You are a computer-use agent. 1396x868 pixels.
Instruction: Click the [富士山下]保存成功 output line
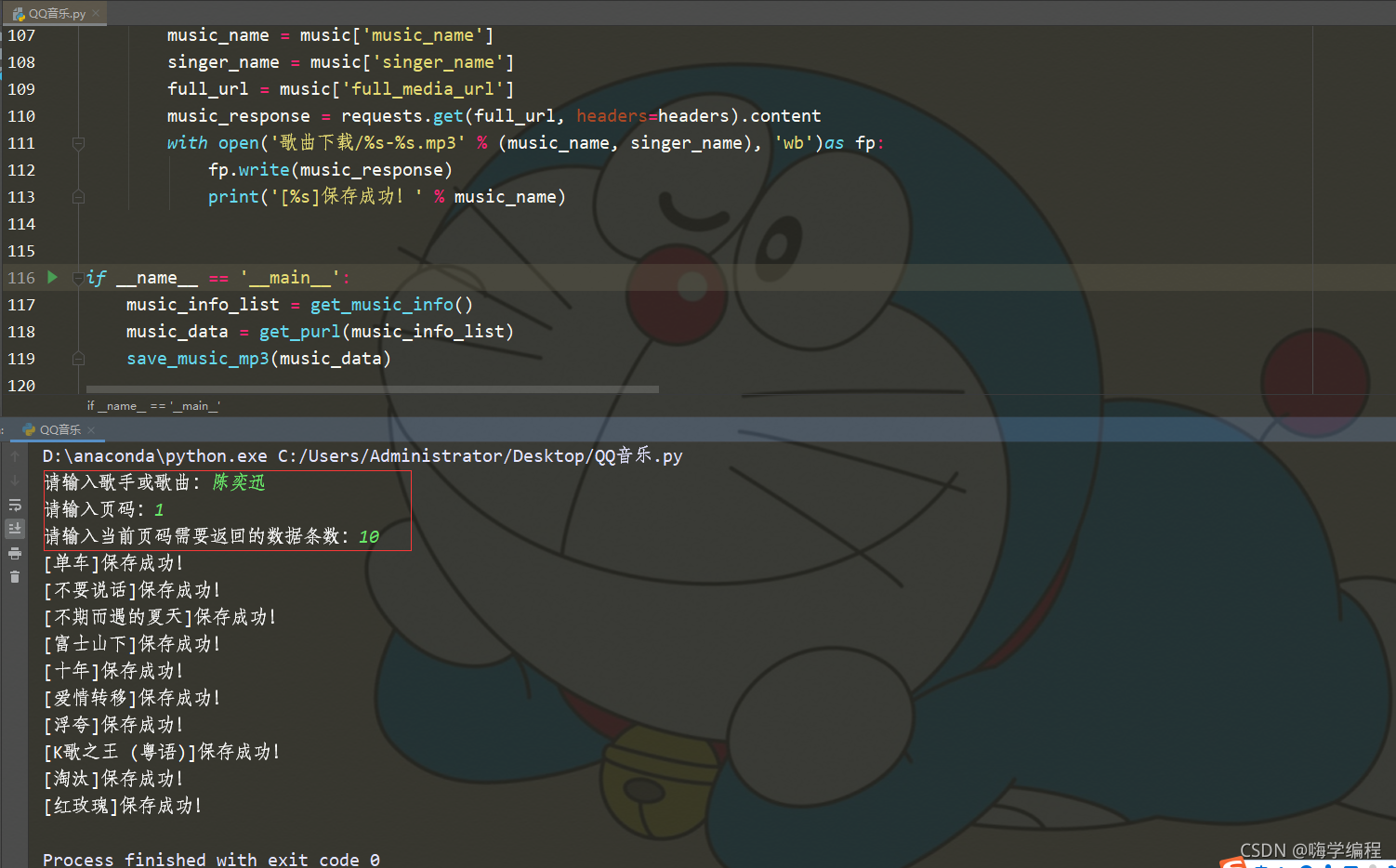coord(132,644)
